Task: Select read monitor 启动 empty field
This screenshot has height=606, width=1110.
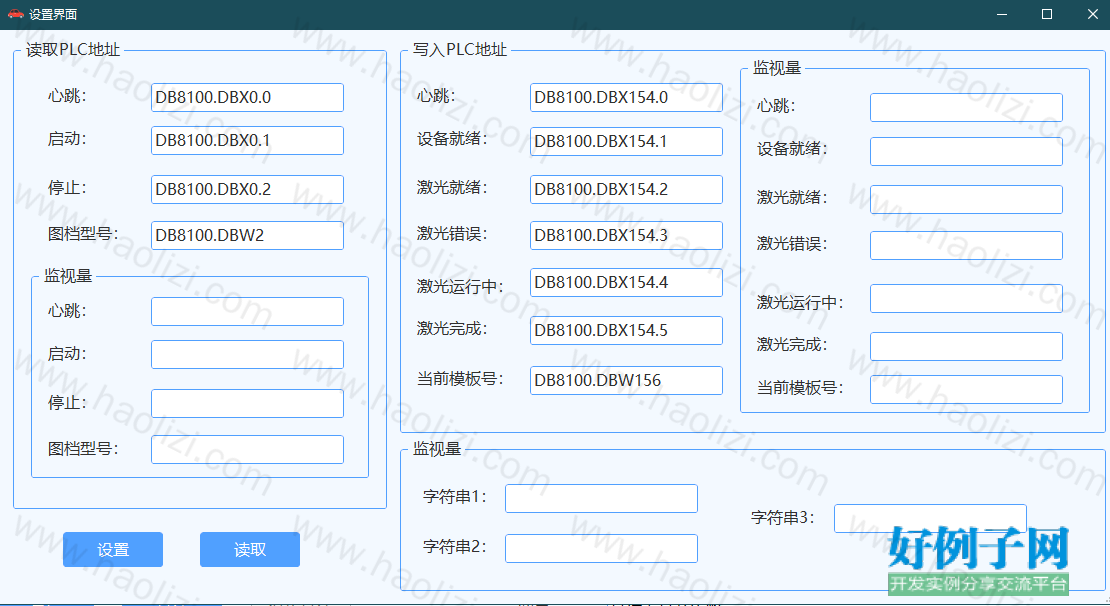Action: [x=247, y=355]
